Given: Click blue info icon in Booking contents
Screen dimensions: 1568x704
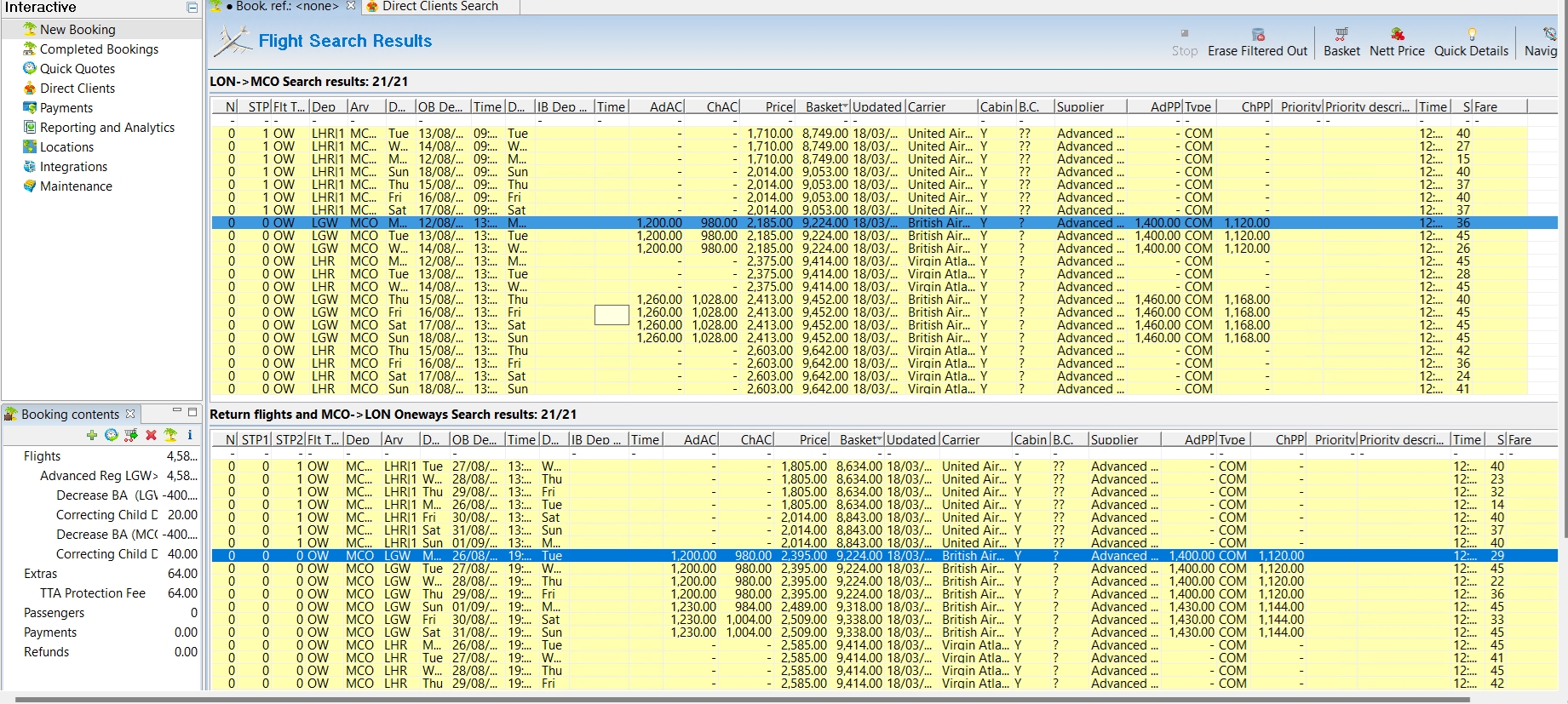Looking at the screenshot, I should pos(189,435).
